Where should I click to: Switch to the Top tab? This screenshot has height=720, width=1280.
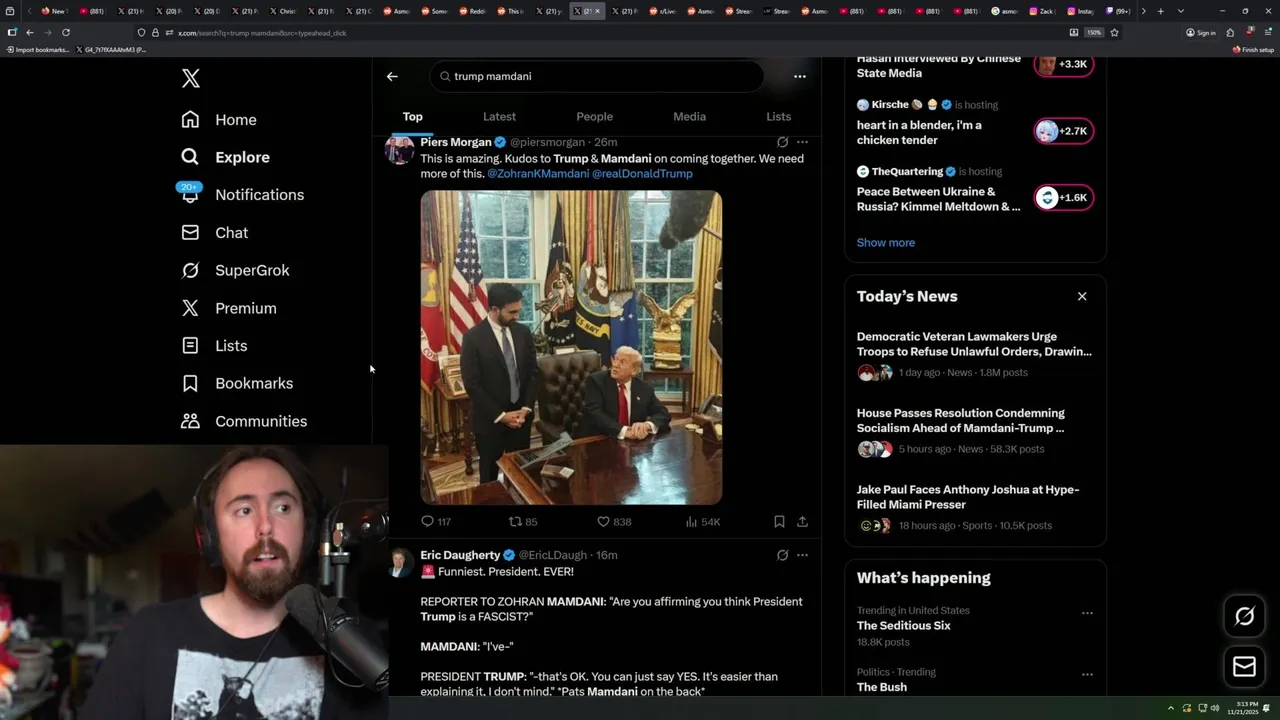click(412, 117)
